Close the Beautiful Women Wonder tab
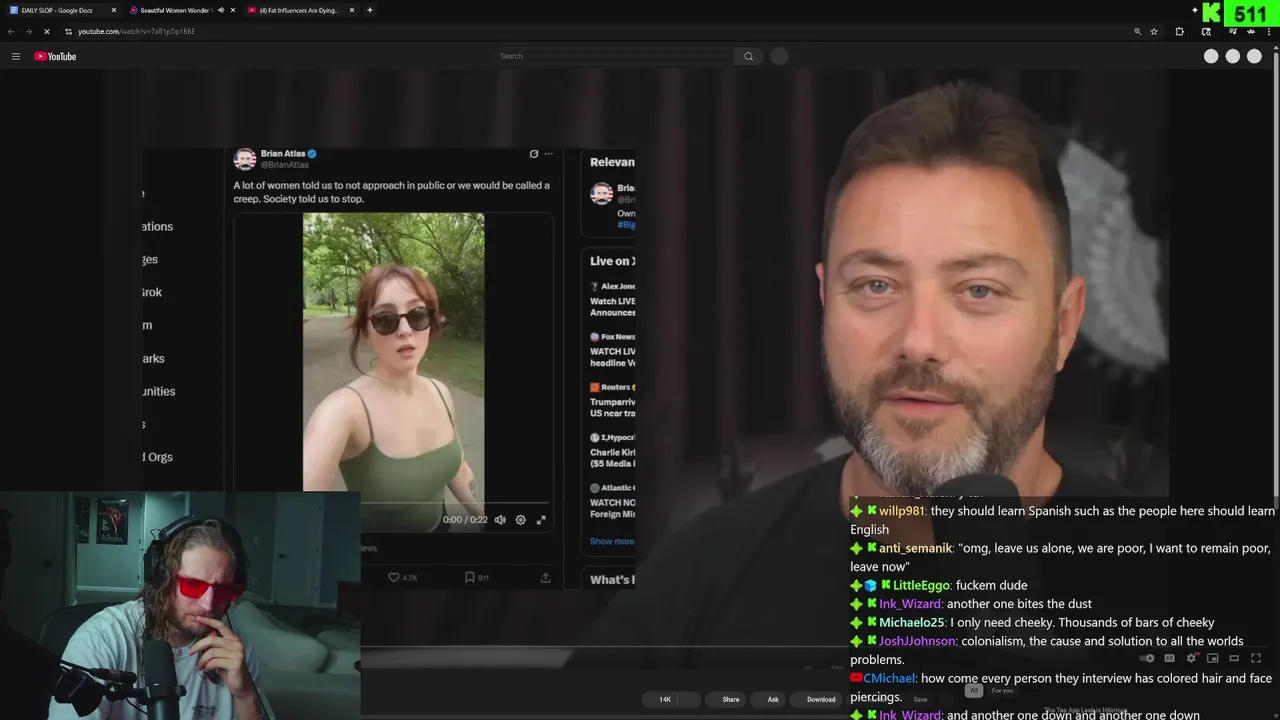1280x720 pixels. (233, 10)
